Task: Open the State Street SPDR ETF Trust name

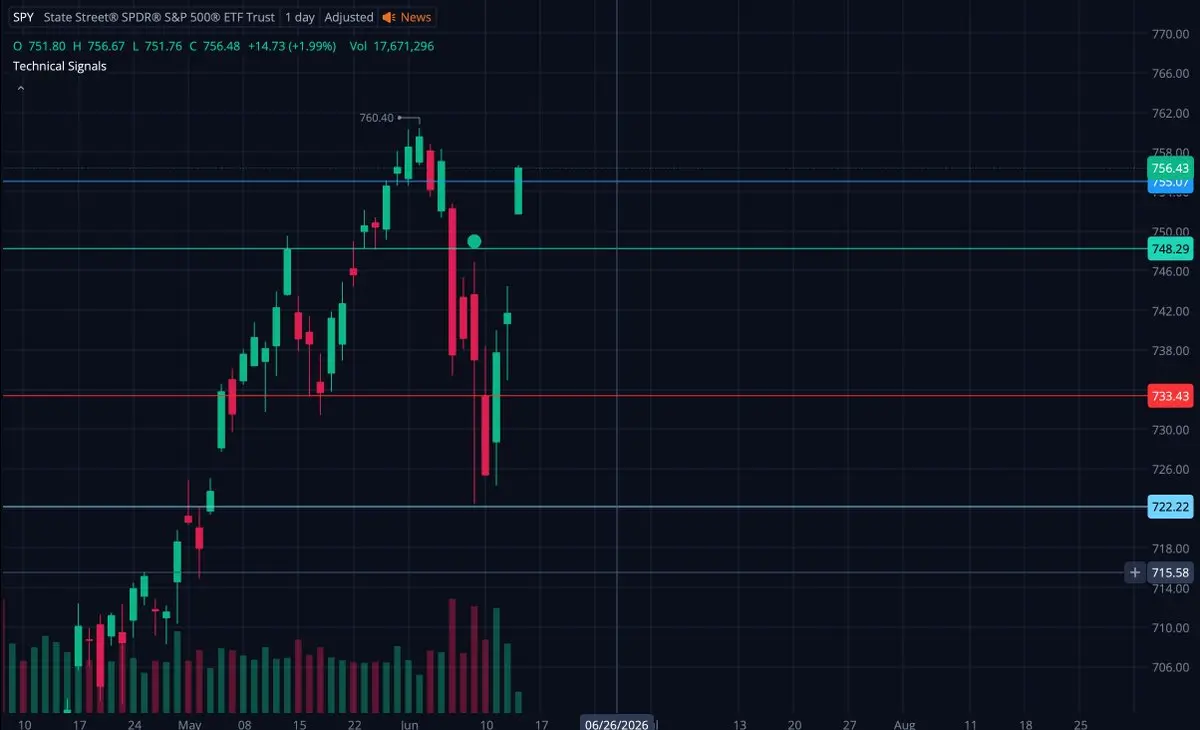Action: point(160,17)
